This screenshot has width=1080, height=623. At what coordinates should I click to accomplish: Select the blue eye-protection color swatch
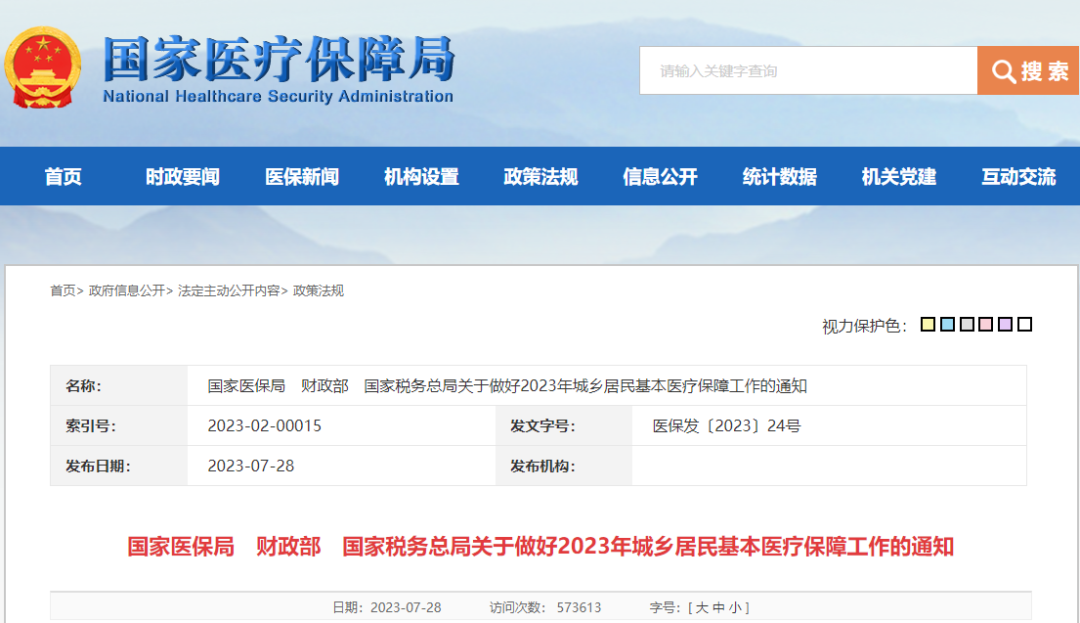tap(947, 324)
